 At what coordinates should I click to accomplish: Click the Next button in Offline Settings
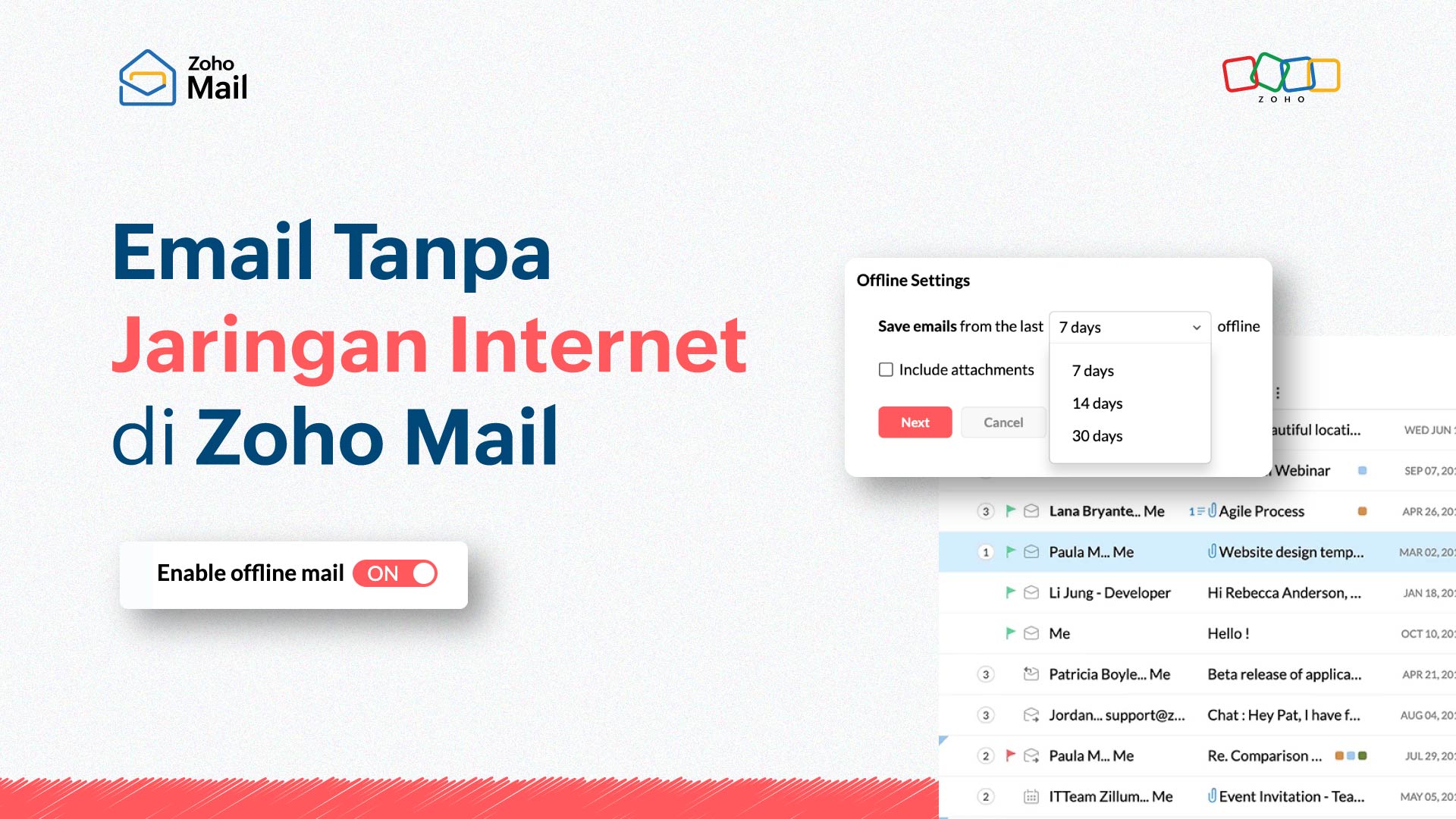coord(914,421)
